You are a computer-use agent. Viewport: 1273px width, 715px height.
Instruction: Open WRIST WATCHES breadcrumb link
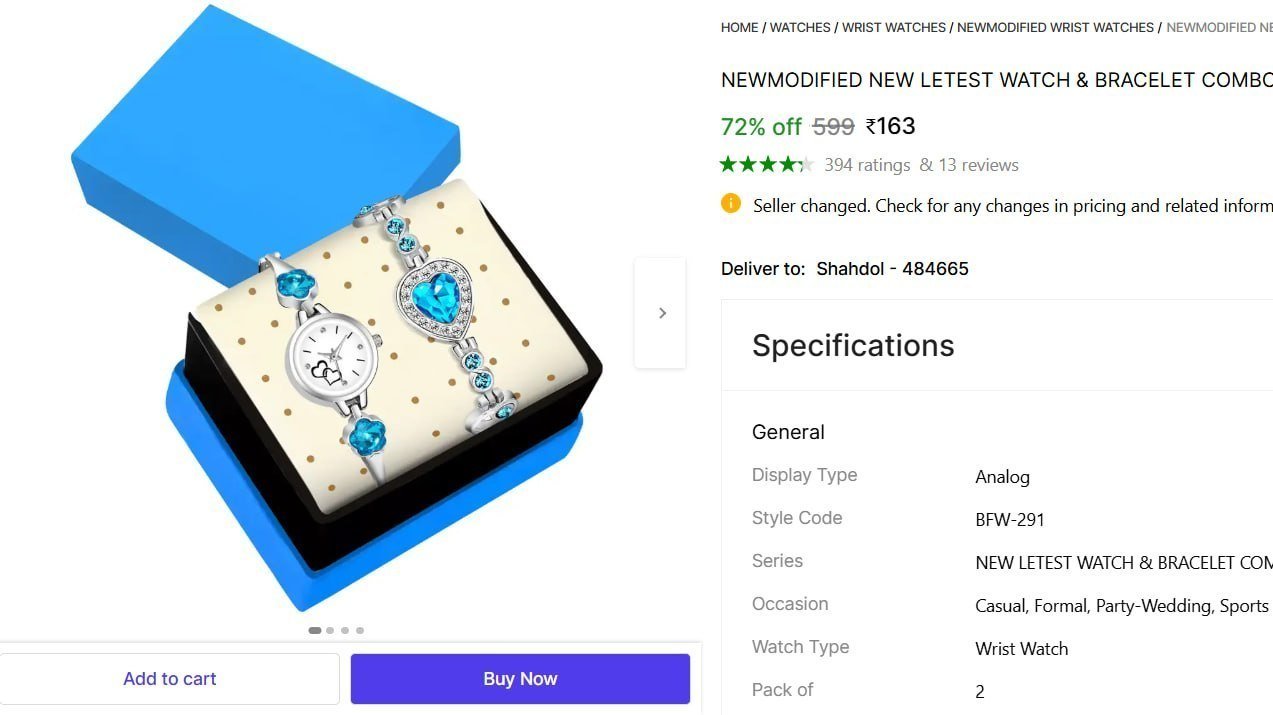pos(894,28)
